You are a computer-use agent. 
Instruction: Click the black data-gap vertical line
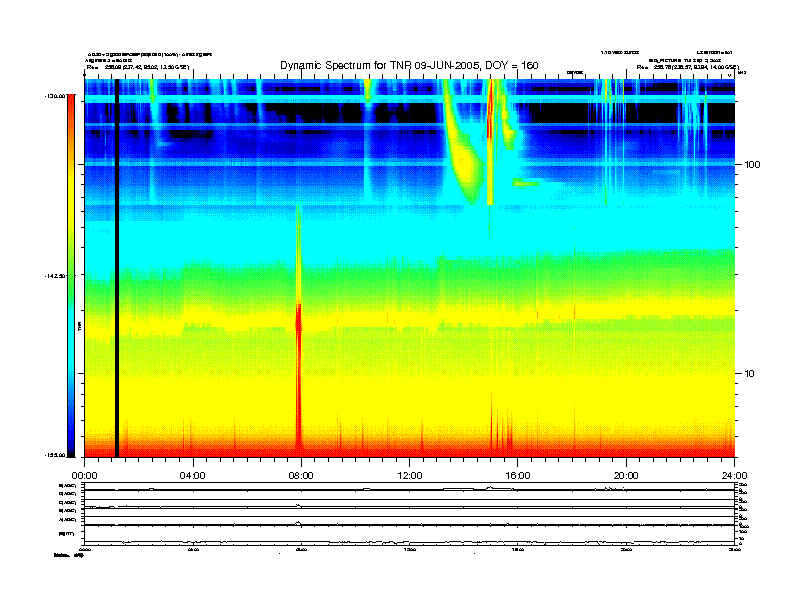(117, 268)
